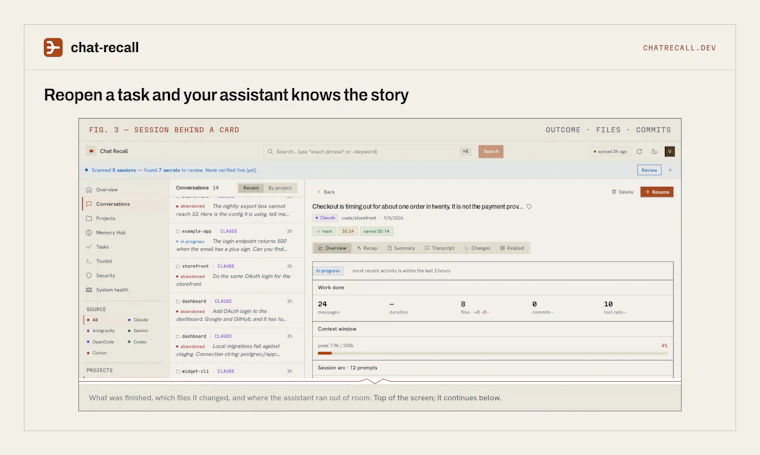Click the Search button
This screenshot has width=760, height=455.
(x=491, y=152)
